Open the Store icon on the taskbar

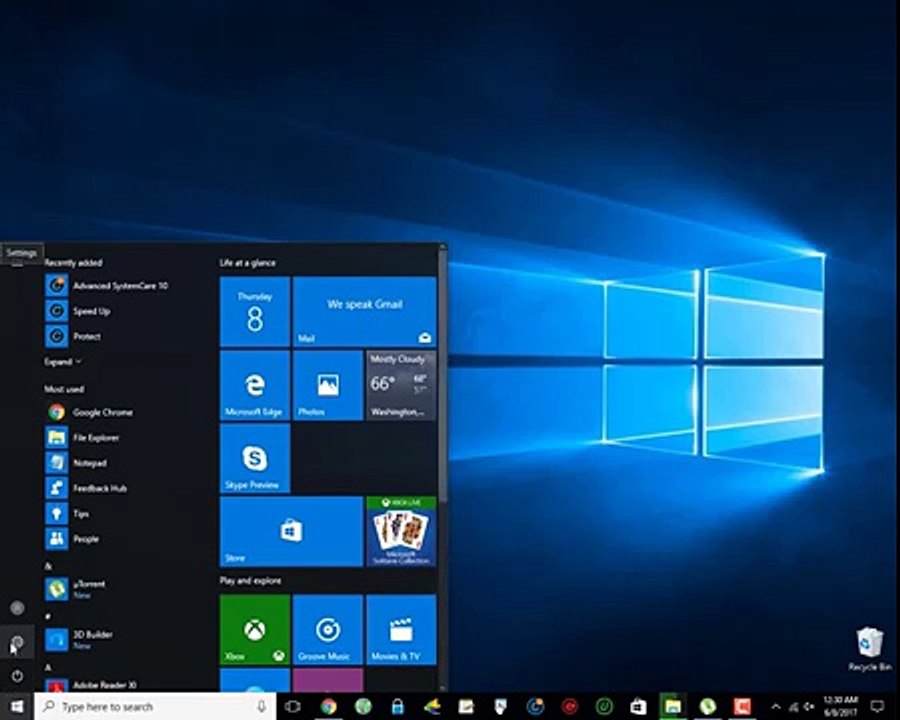click(x=638, y=706)
